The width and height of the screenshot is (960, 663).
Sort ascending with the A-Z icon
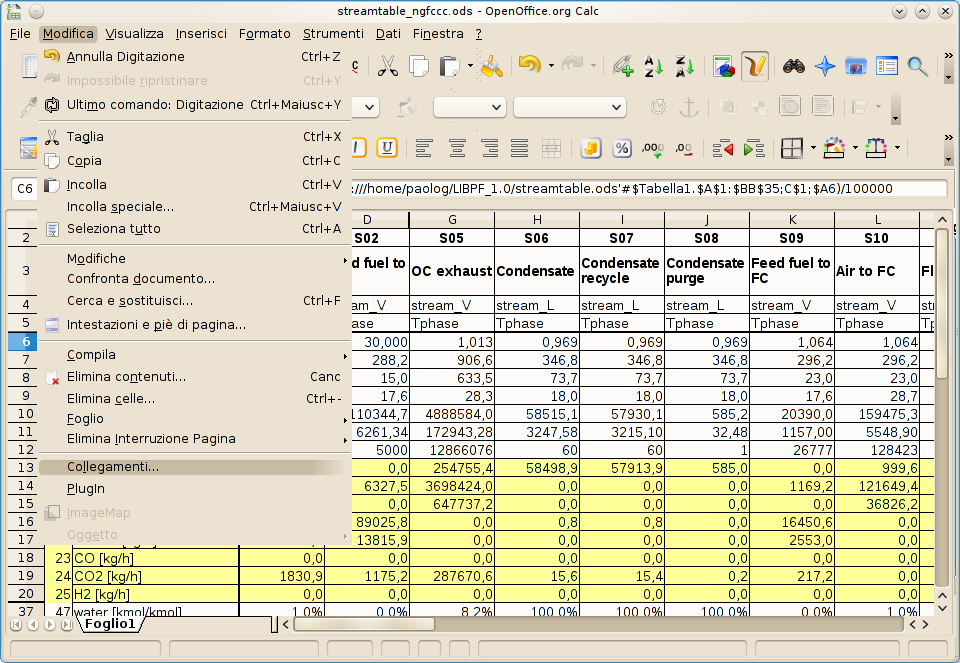click(653, 67)
